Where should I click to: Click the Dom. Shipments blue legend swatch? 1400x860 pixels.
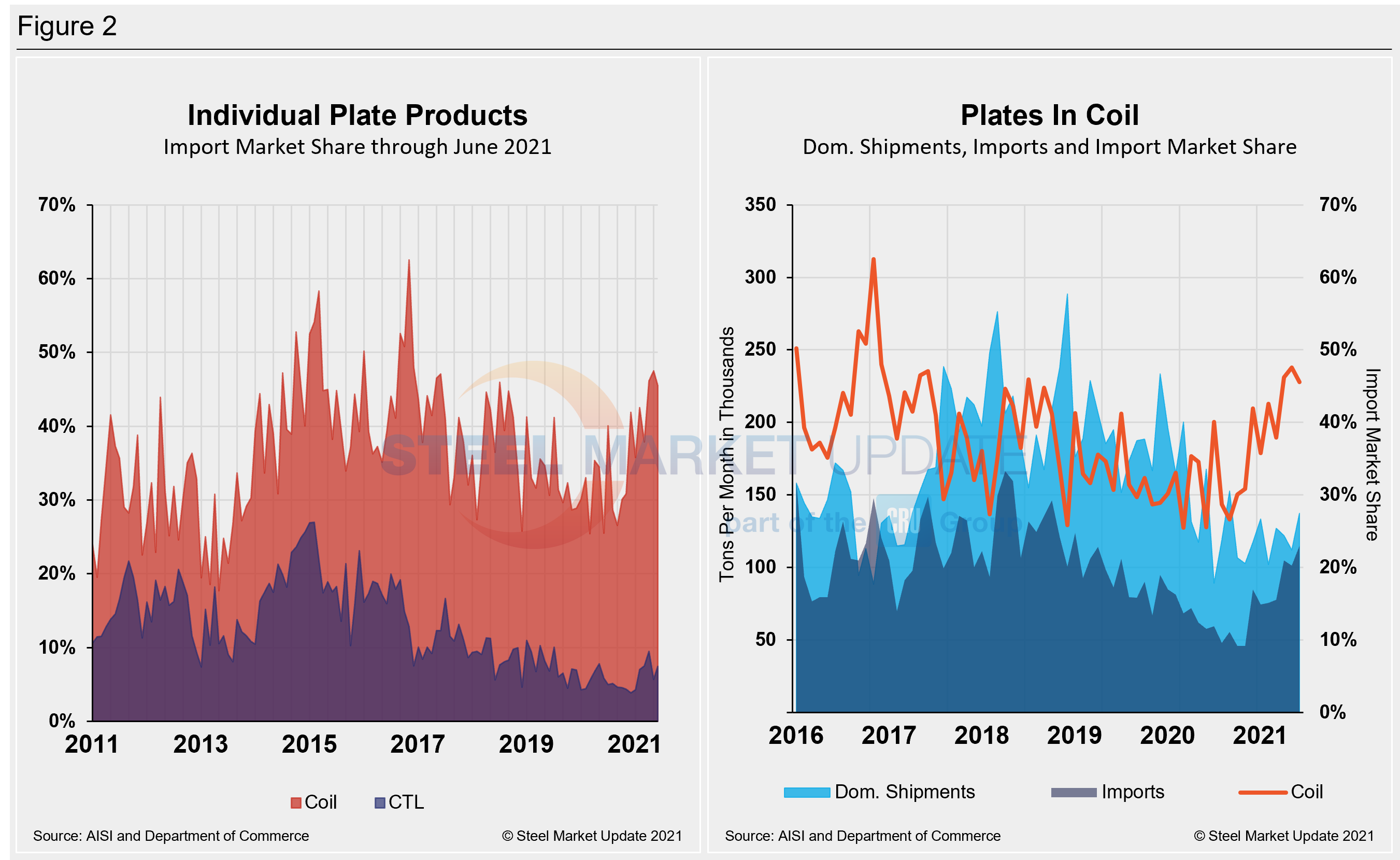[x=807, y=792]
